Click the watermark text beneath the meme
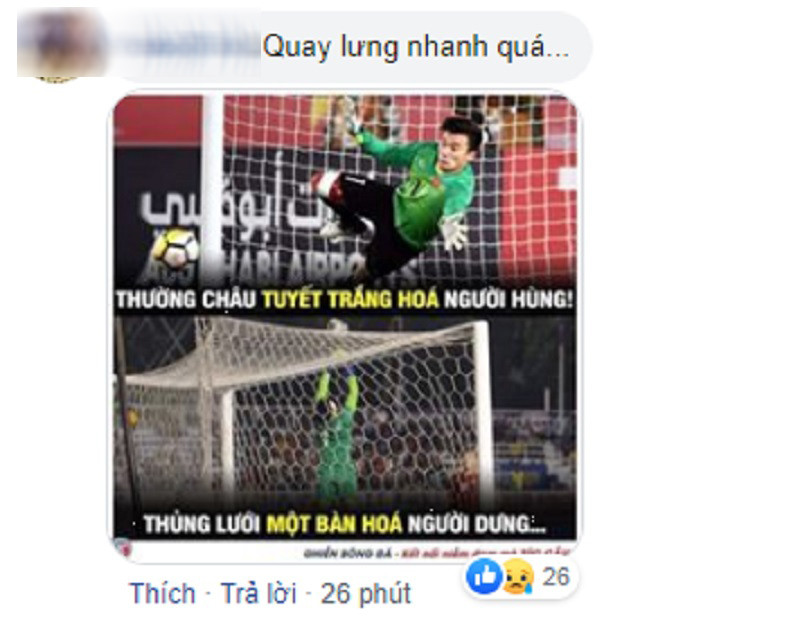The height and width of the screenshot is (635, 800). tap(436, 552)
